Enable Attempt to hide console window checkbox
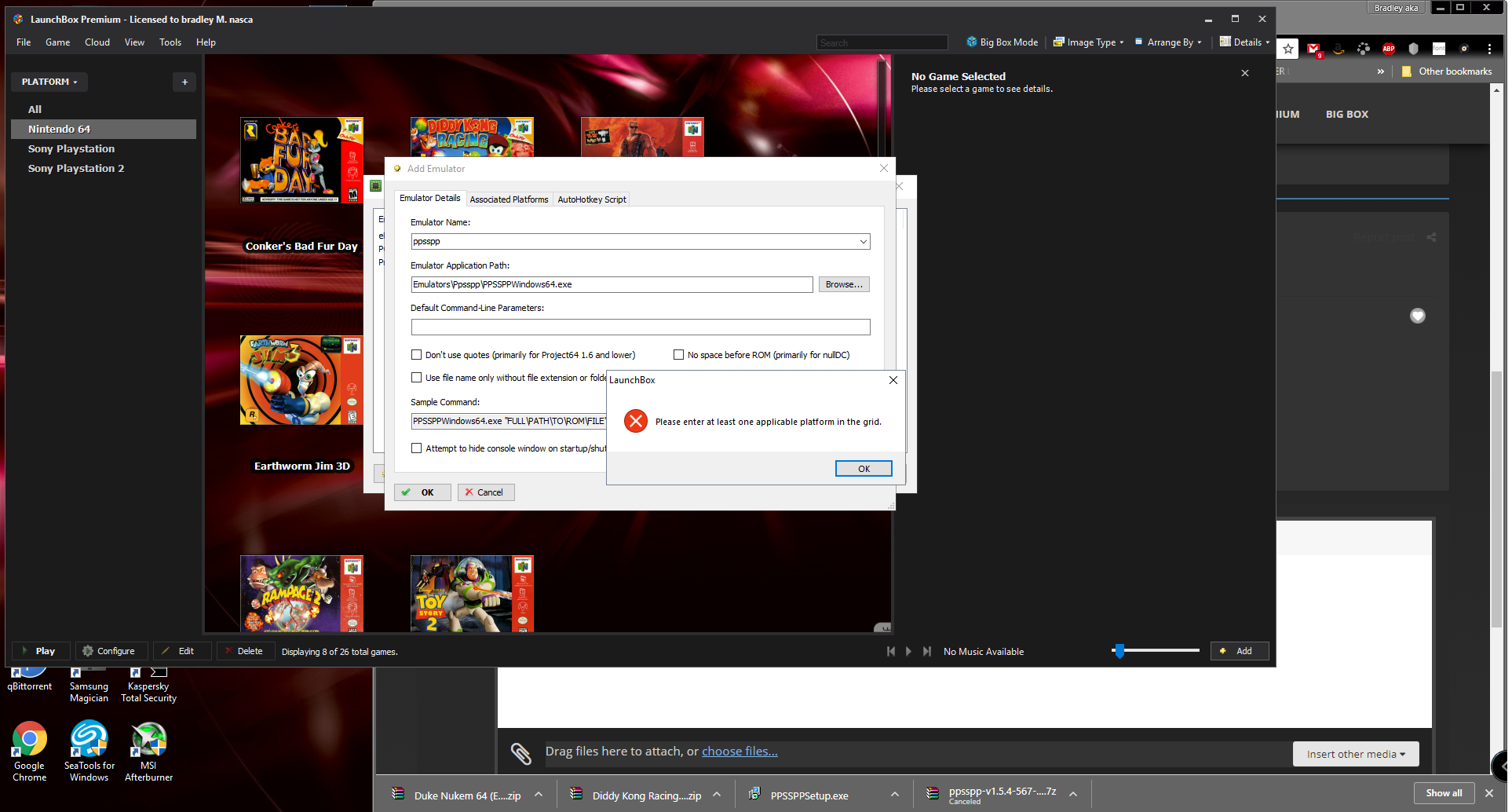 pos(418,449)
